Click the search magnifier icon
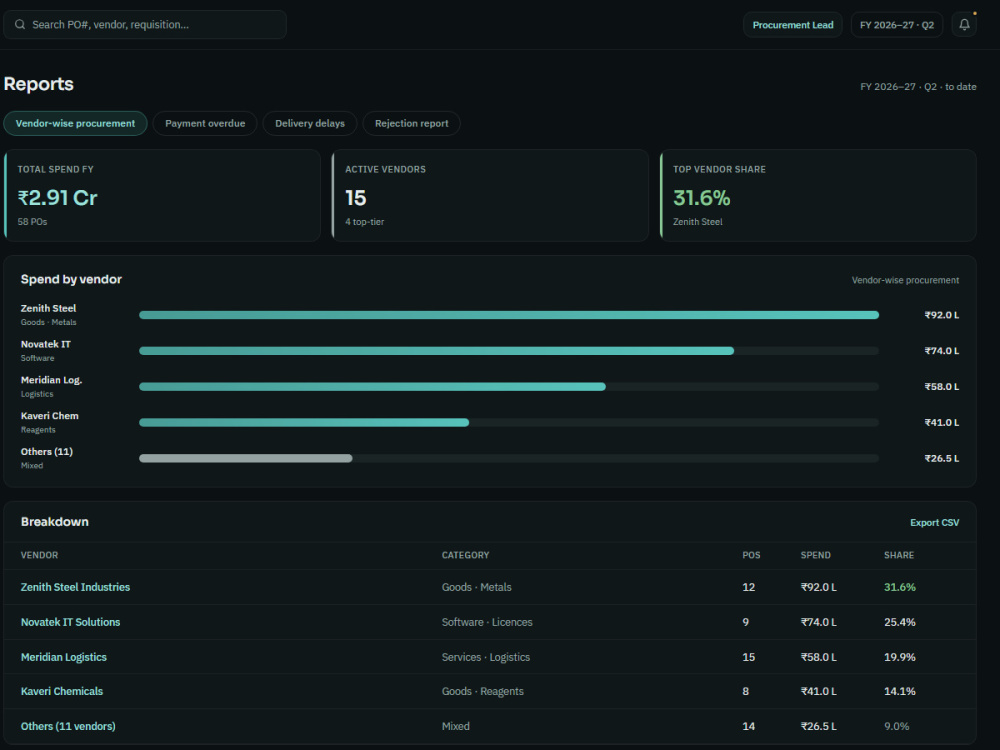 (x=20, y=24)
